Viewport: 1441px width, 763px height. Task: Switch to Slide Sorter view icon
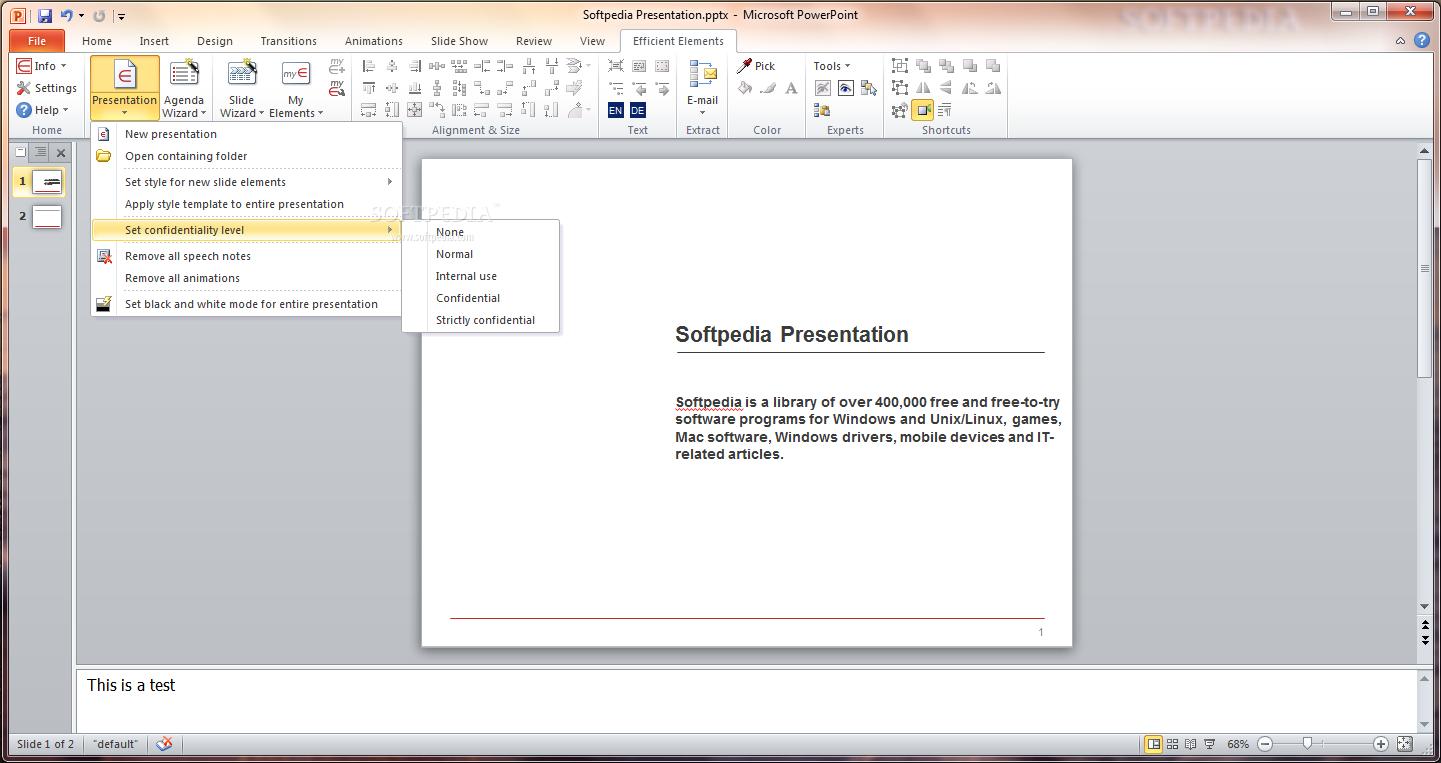pyautogui.click(x=1172, y=744)
